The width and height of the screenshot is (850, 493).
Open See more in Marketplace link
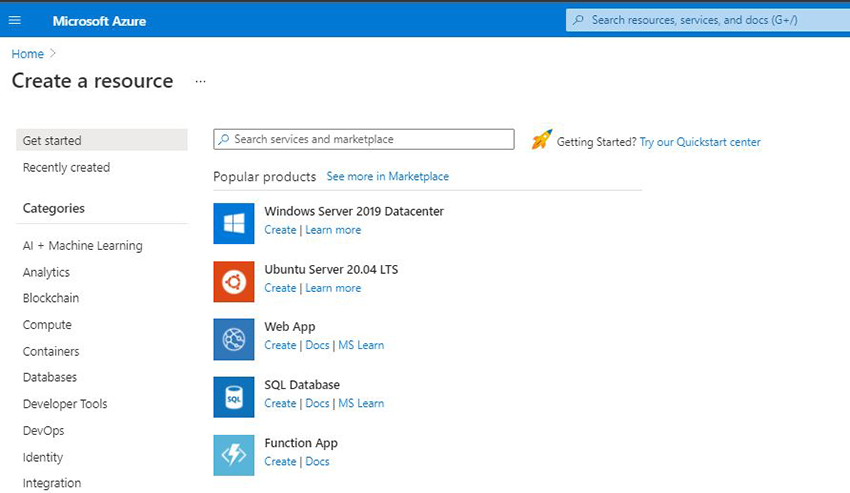pos(387,177)
